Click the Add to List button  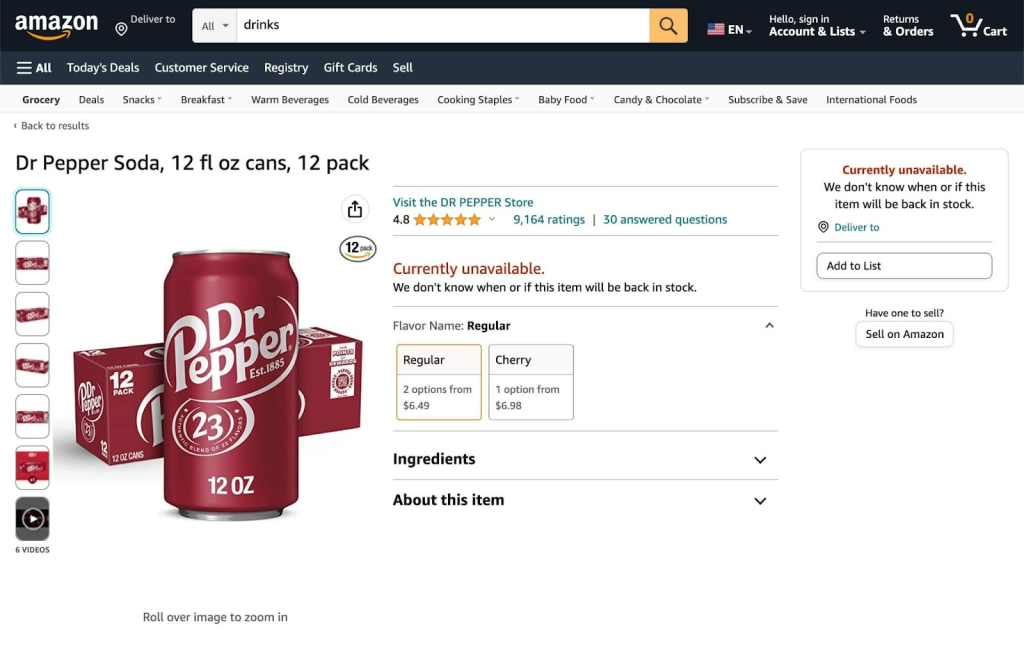904,266
